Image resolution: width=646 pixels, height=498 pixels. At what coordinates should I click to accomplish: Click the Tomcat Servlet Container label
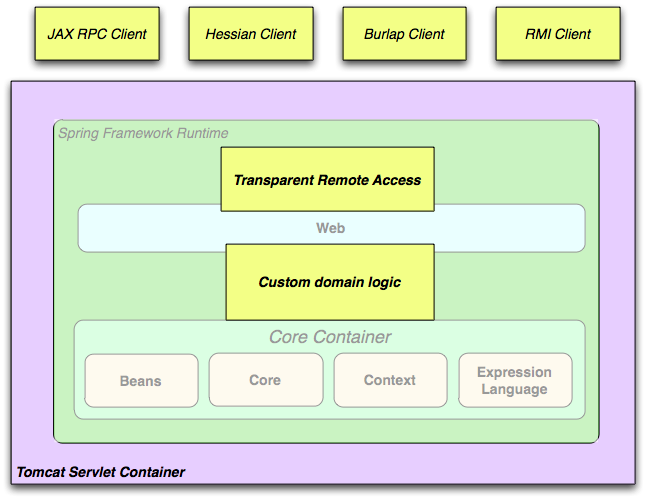tap(100, 472)
